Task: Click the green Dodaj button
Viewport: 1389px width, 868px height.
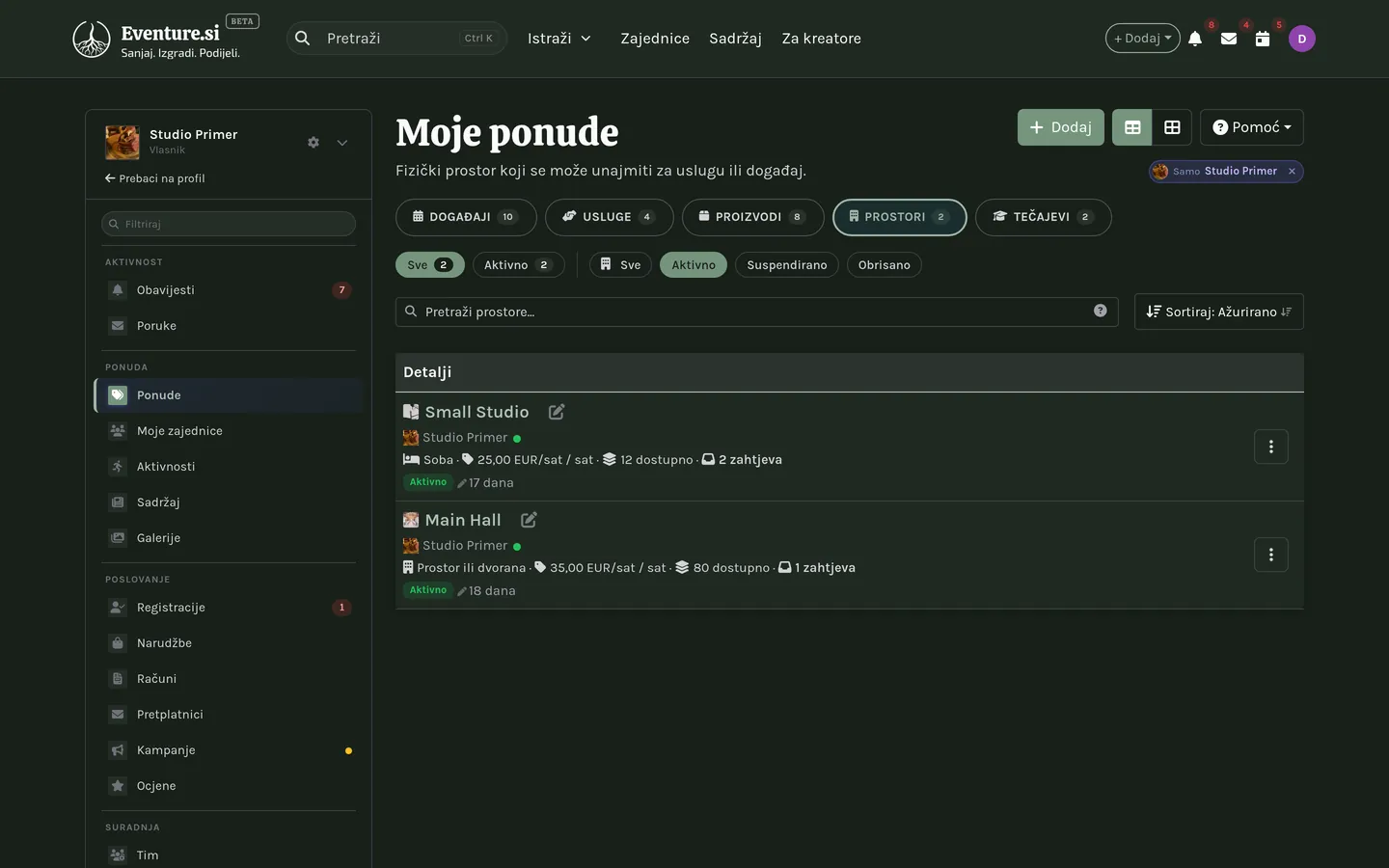Action: tap(1061, 127)
